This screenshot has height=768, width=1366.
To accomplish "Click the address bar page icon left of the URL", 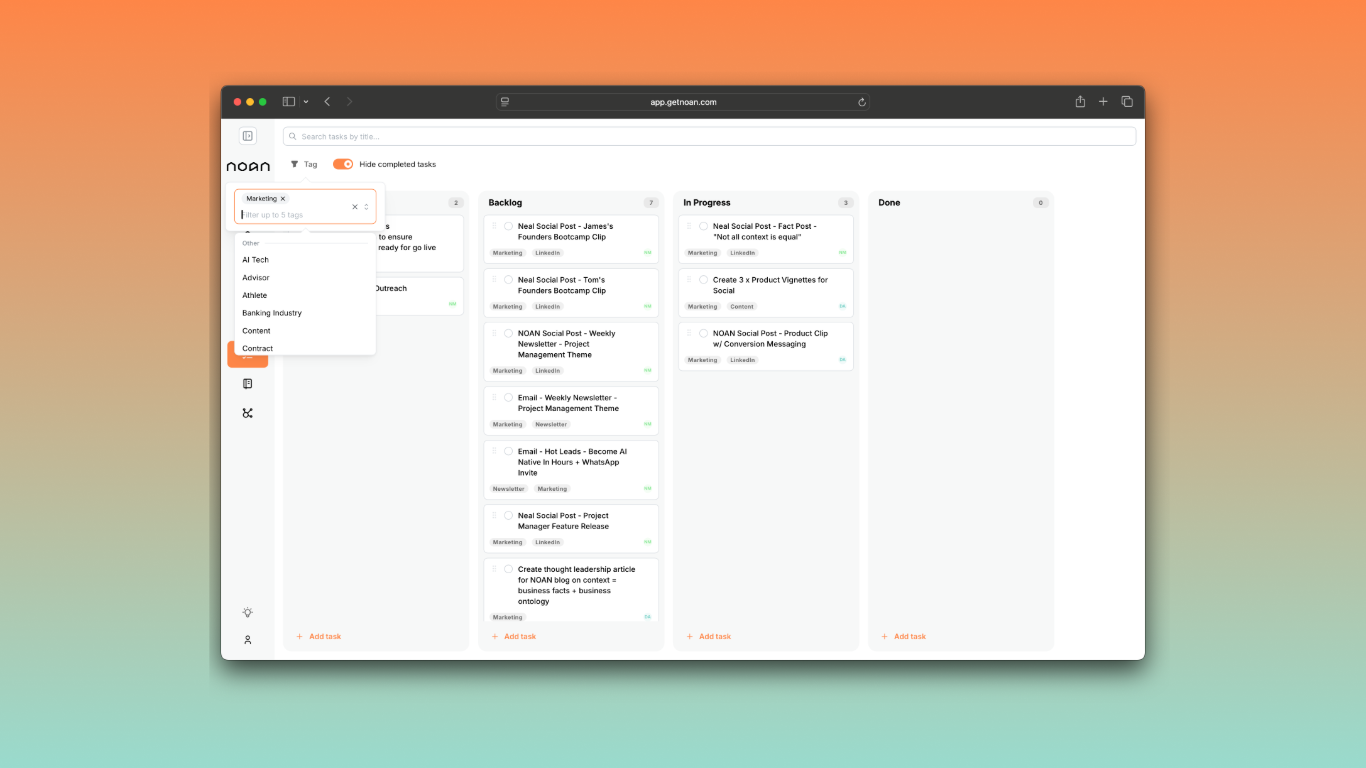I will coord(505,102).
